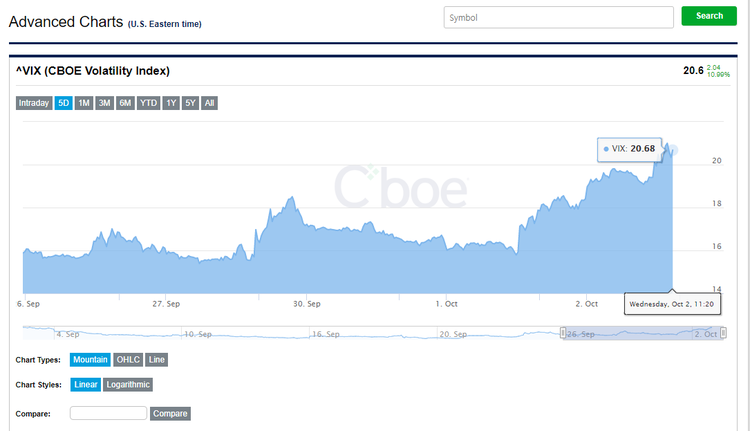Click the y-axis value 16
The height and width of the screenshot is (431, 750).
click(x=717, y=246)
